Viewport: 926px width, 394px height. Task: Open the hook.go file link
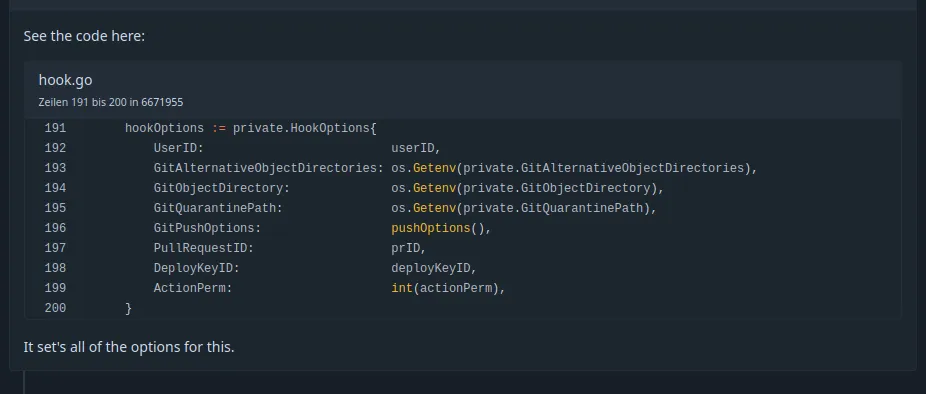[66, 80]
